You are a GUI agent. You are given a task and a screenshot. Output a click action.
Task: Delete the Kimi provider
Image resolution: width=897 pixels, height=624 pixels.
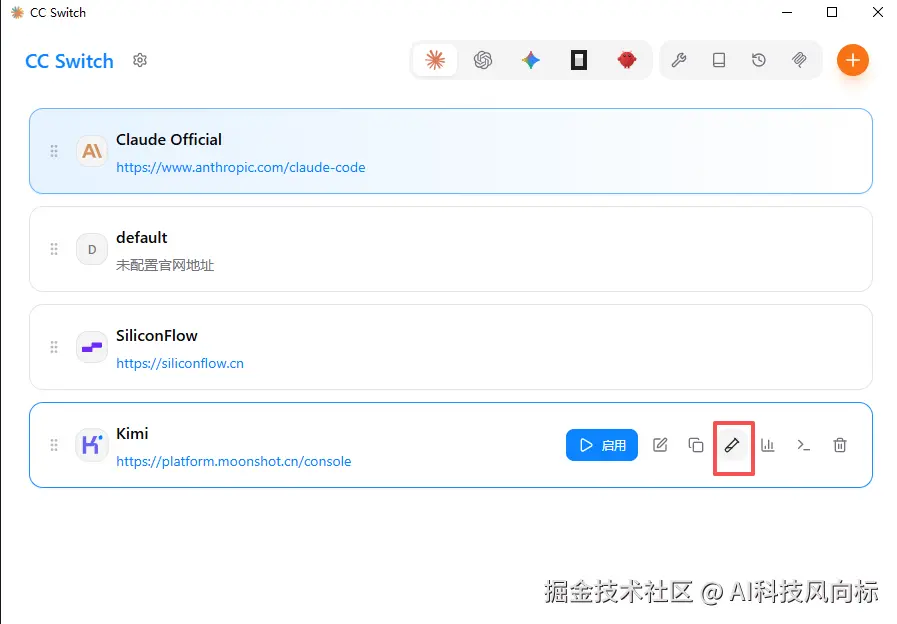tap(840, 445)
